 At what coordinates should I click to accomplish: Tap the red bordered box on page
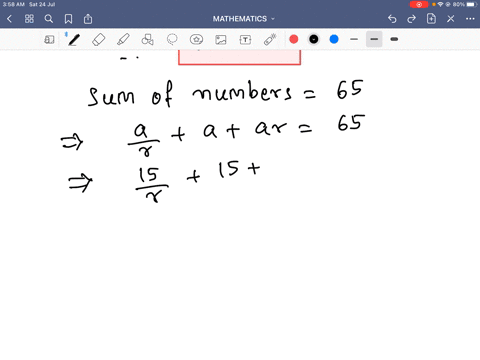239,57
